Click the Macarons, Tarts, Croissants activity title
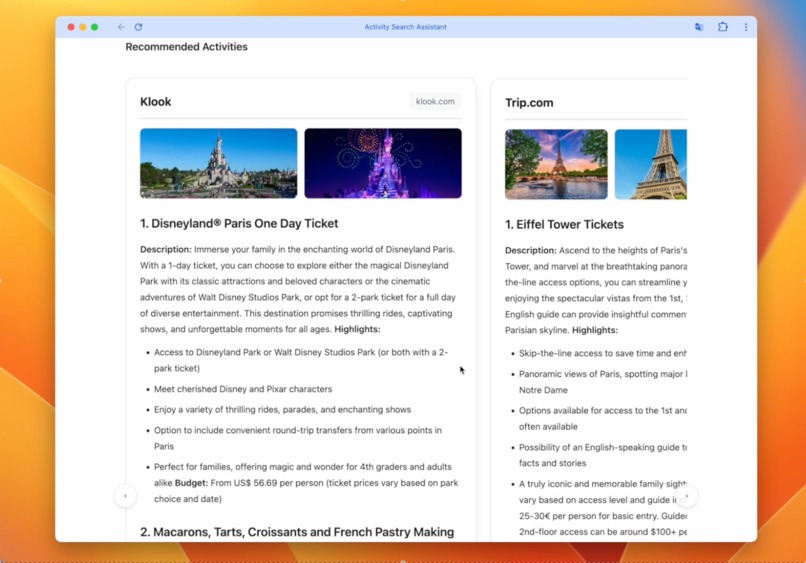Screen dimensions: 806x563 coord(297,532)
